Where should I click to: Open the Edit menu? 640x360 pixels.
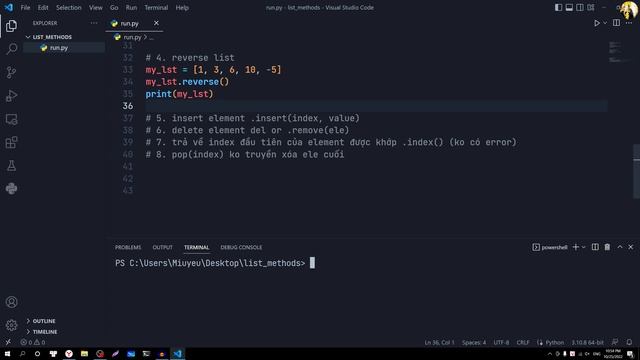click(x=43, y=7)
